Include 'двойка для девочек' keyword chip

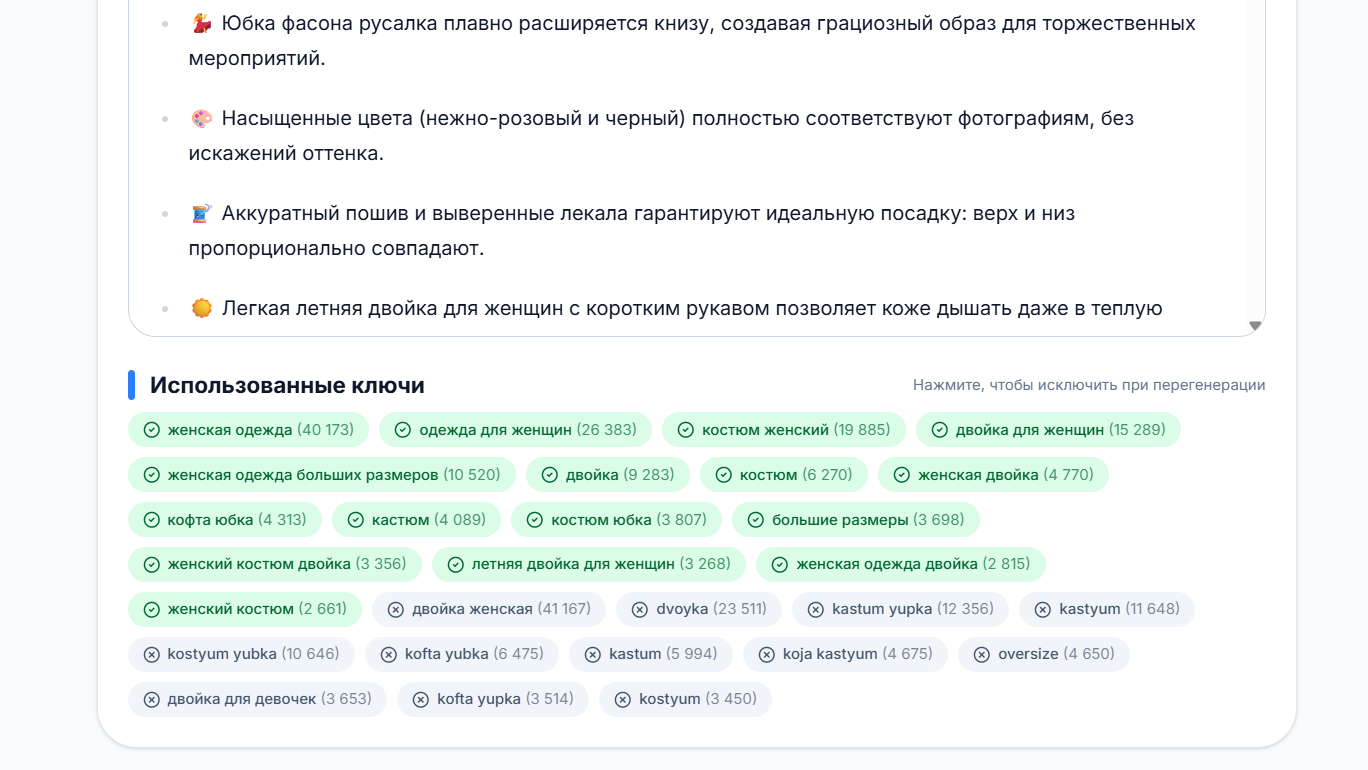257,699
